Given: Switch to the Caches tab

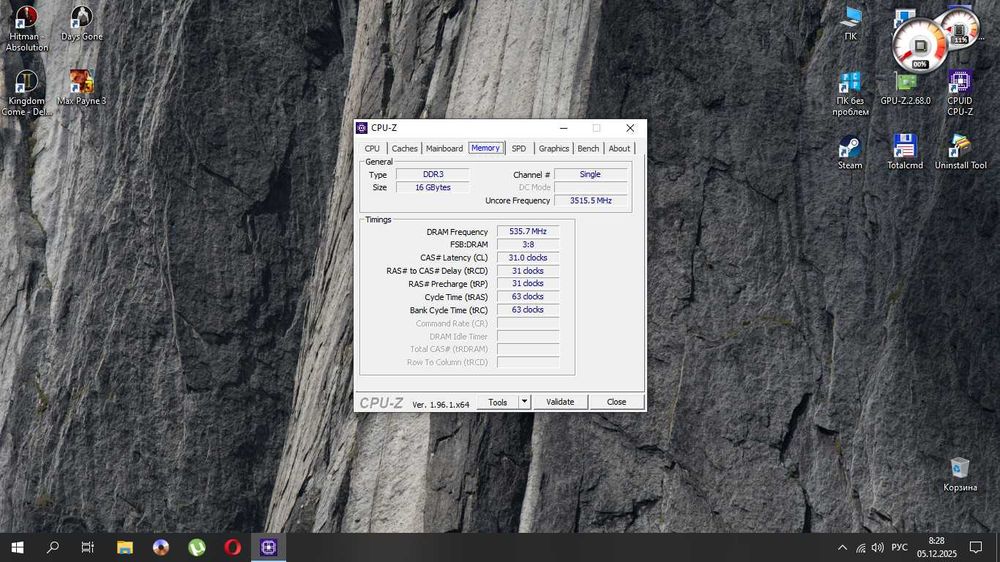Looking at the screenshot, I should pos(404,149).
